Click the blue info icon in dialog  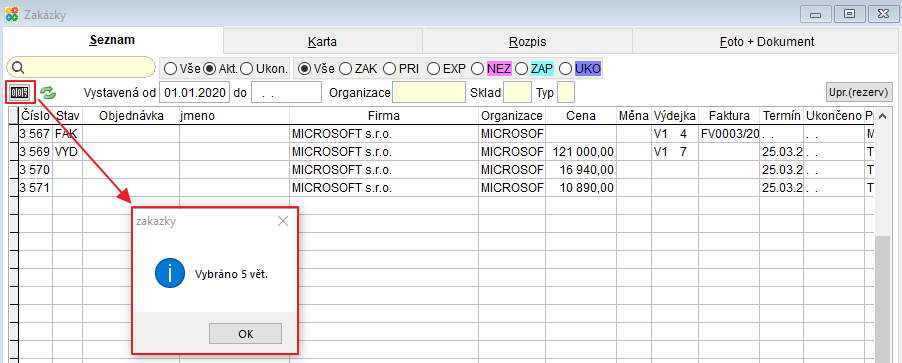tap(169, 274)
